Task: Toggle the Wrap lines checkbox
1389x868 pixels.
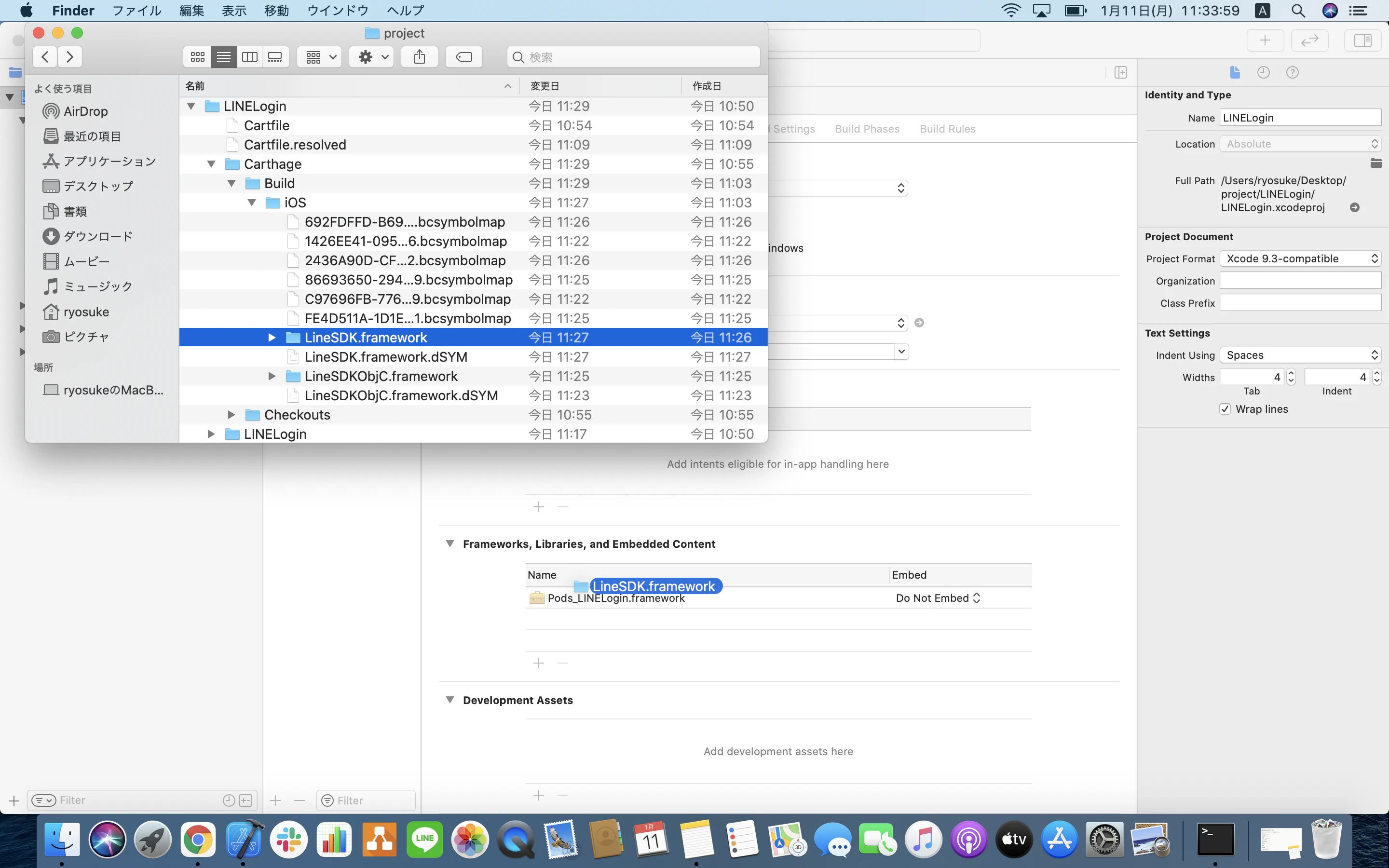Action: click(1226, 409)
